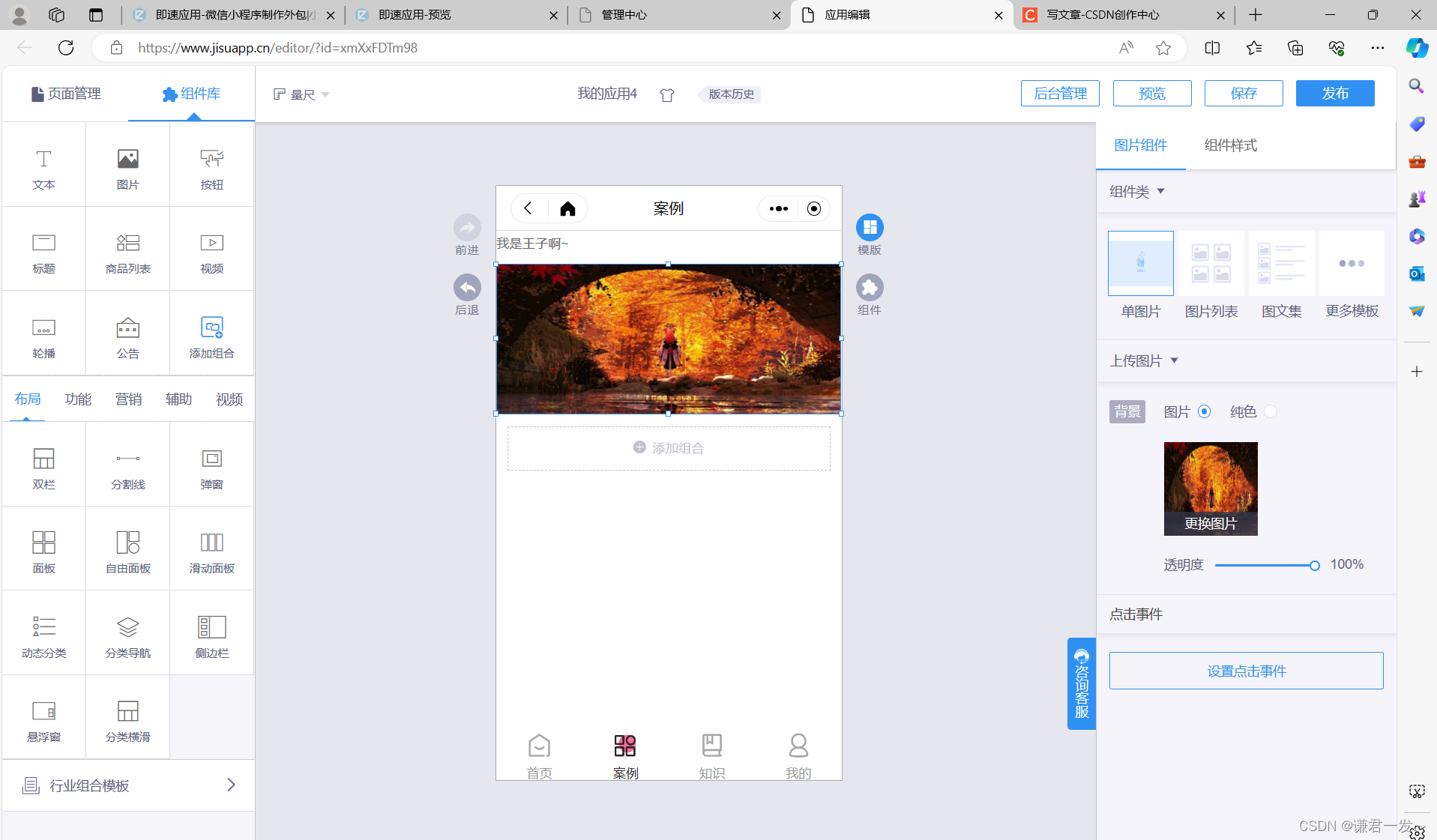The width and height of the screenshot is (1437, 840).
Task: Click the 保存 save button
Action: click(1244, 93)
